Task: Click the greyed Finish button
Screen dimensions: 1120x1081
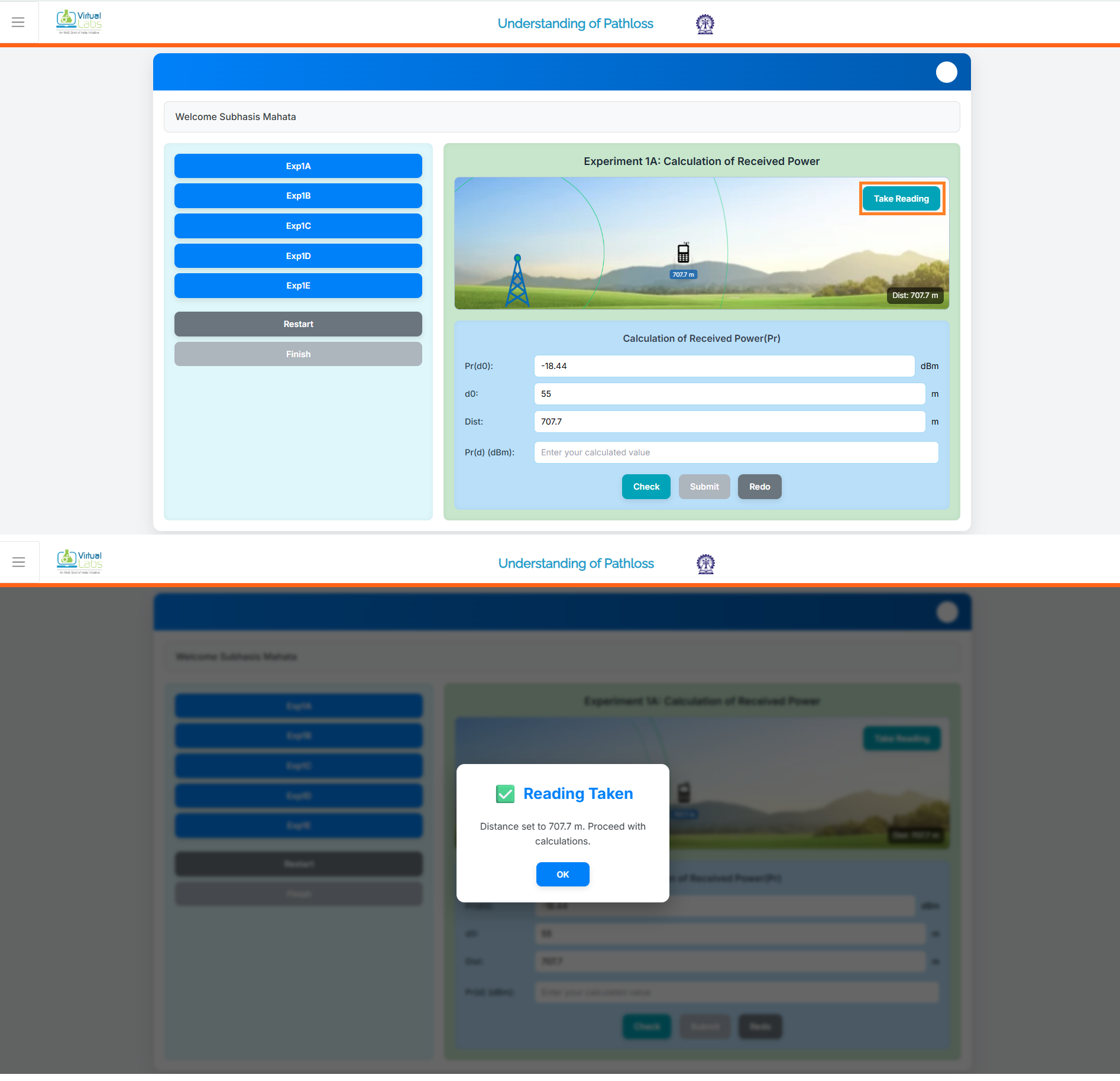Action: [x=298, y=354]
